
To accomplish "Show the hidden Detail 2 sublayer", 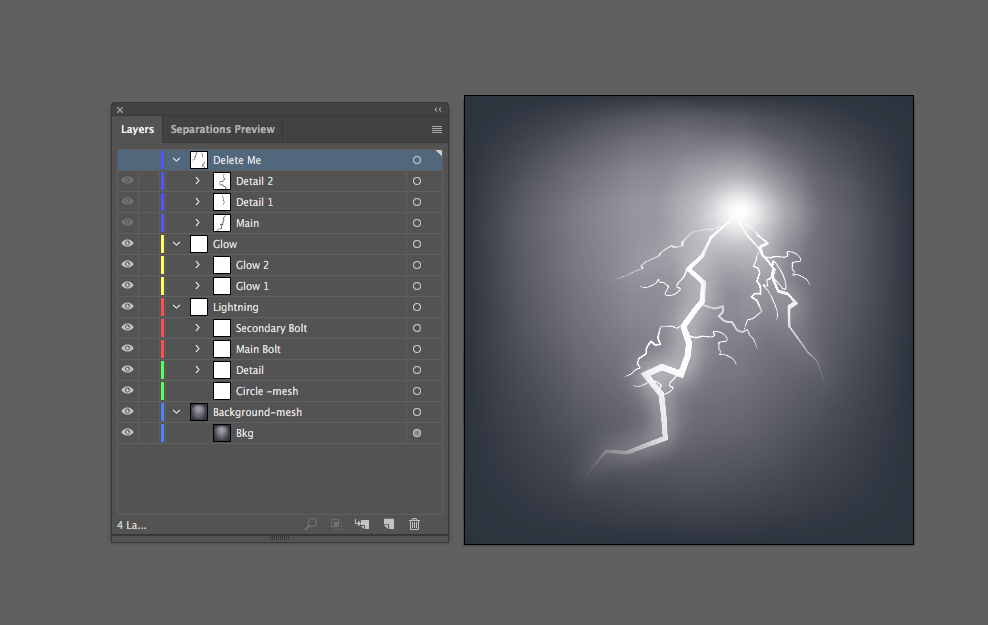I will [x=127, y=181].
